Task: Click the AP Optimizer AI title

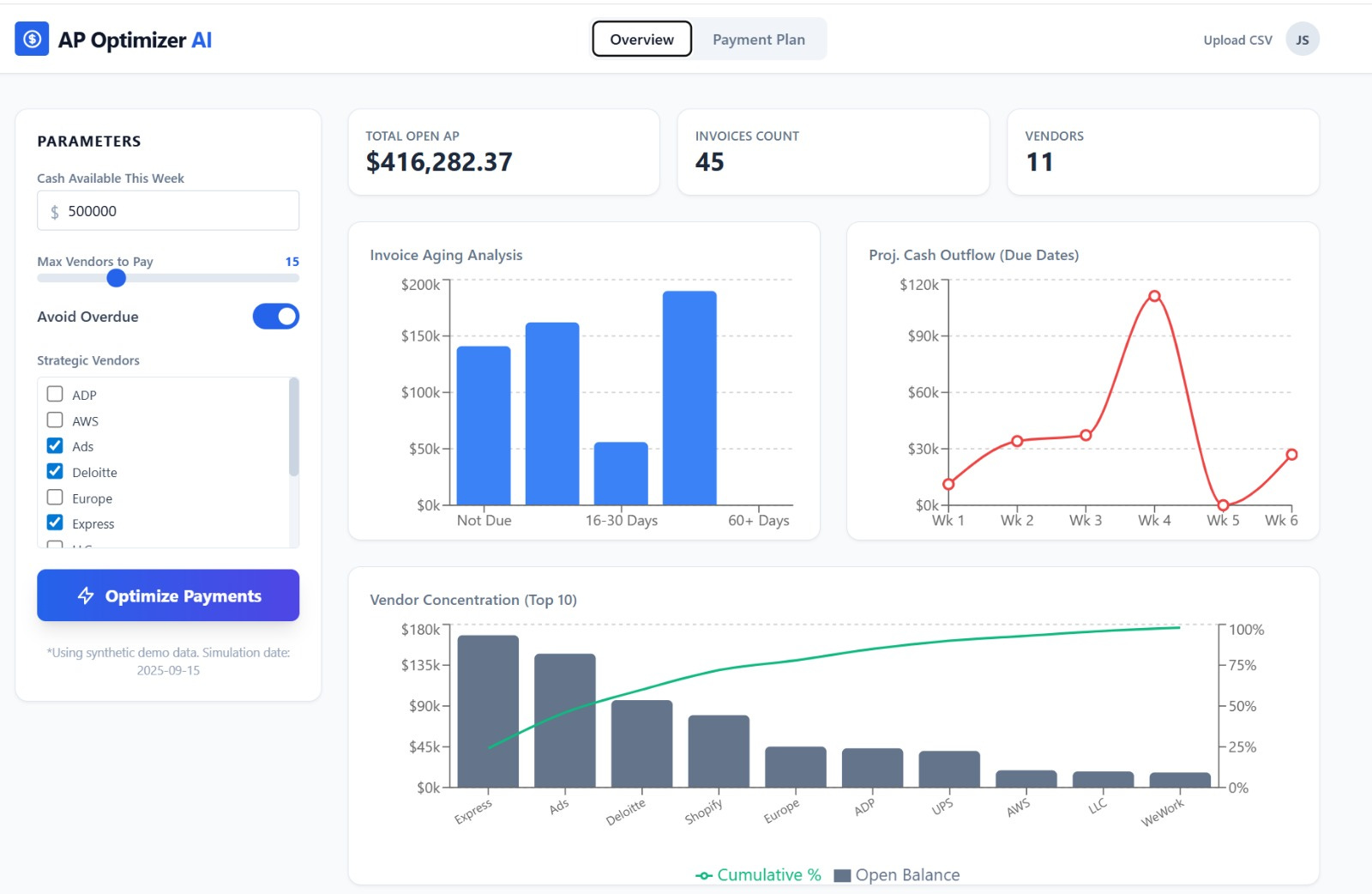Action: click(x=135, y=40)
